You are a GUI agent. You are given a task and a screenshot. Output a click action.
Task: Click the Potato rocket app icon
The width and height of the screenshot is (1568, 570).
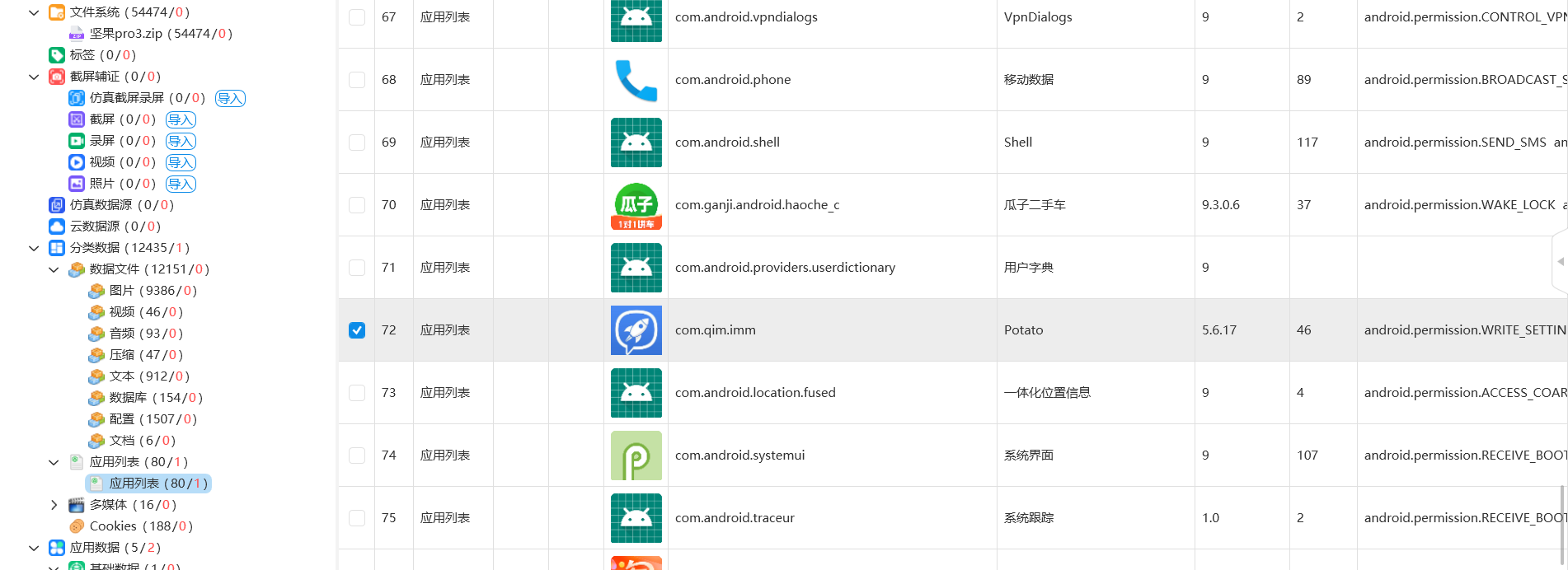tap(636, 330)
